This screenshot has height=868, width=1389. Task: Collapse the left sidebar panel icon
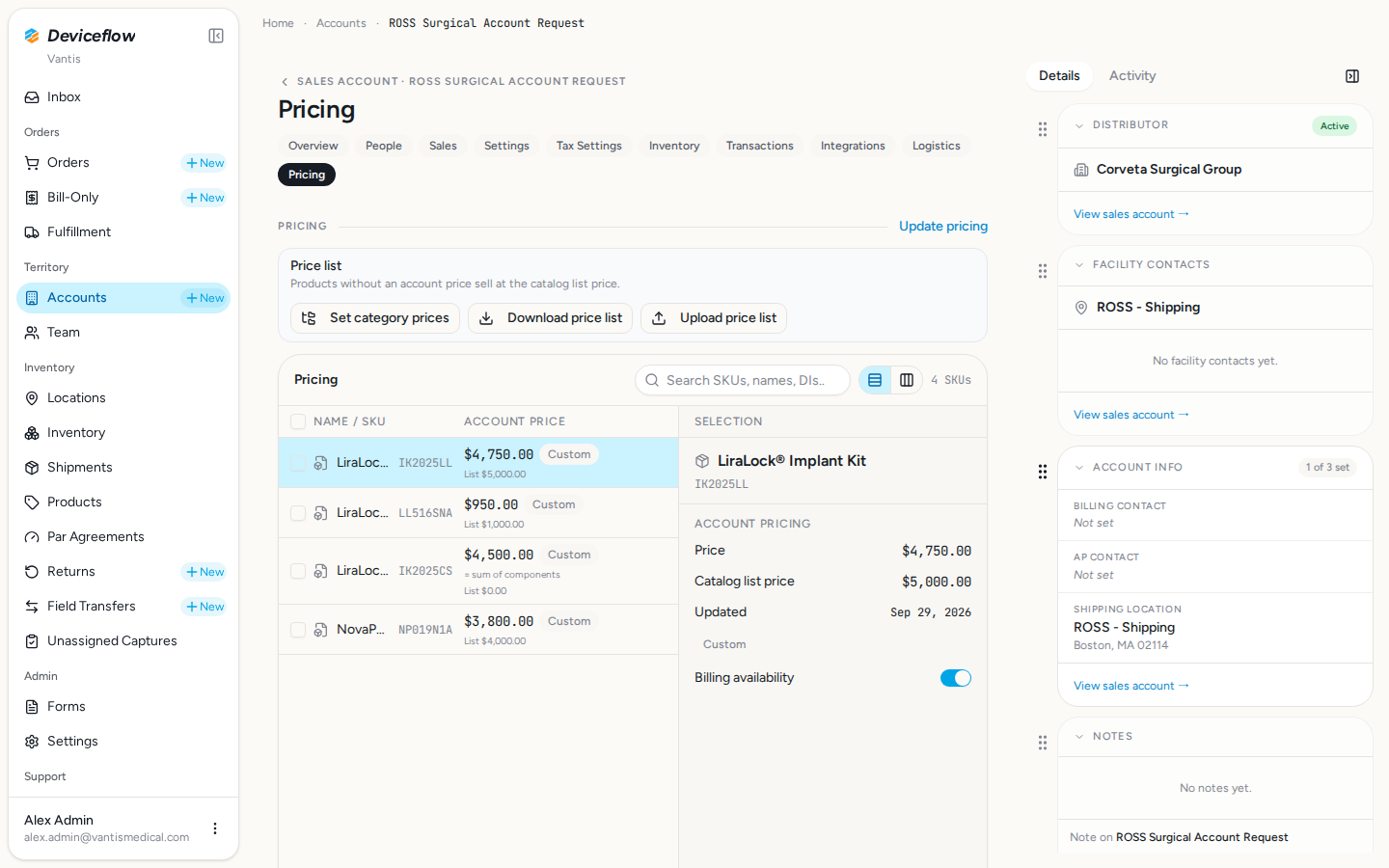tap(216, 36)
